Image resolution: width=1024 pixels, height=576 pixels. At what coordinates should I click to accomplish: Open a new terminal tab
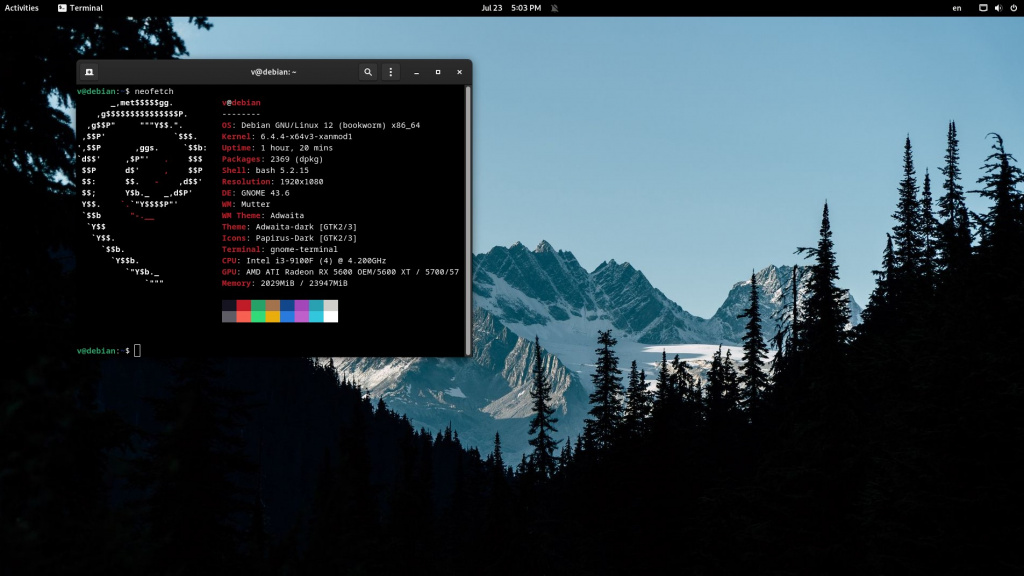(88, 71)
